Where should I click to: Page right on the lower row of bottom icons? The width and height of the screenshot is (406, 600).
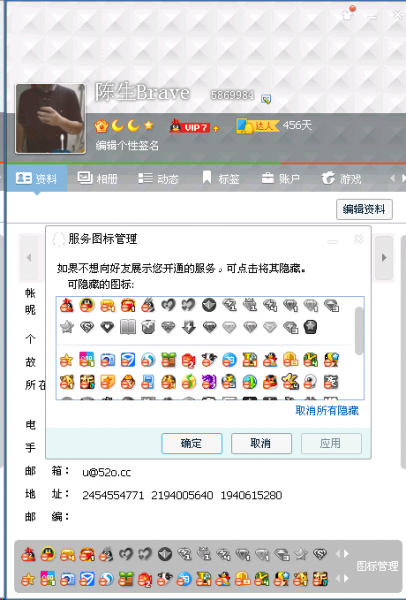347,579
